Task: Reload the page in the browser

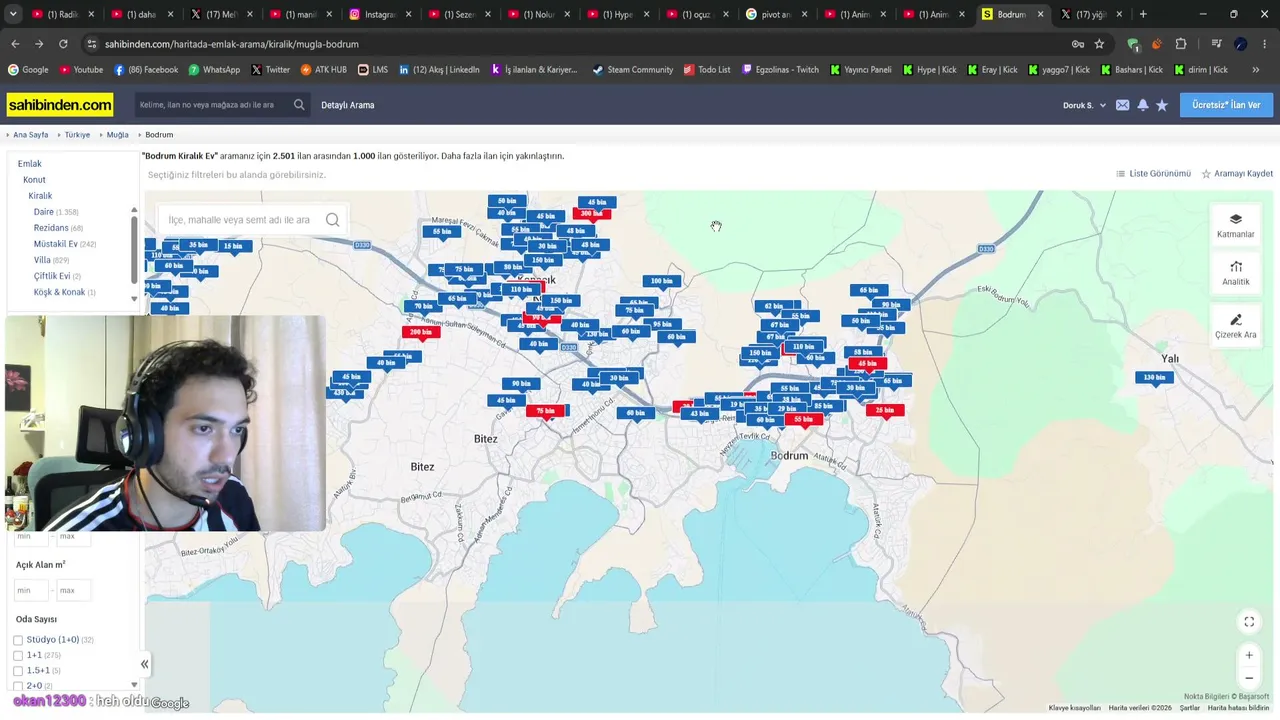Action: (x=63, y=44)
